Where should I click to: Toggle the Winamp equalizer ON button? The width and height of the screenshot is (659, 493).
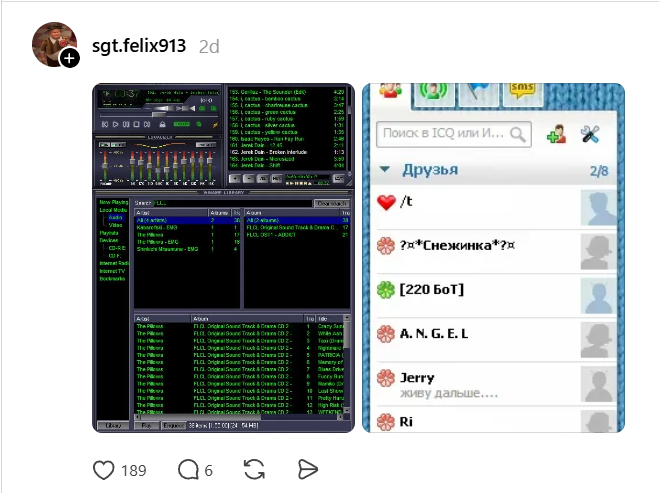click(104, 145)
